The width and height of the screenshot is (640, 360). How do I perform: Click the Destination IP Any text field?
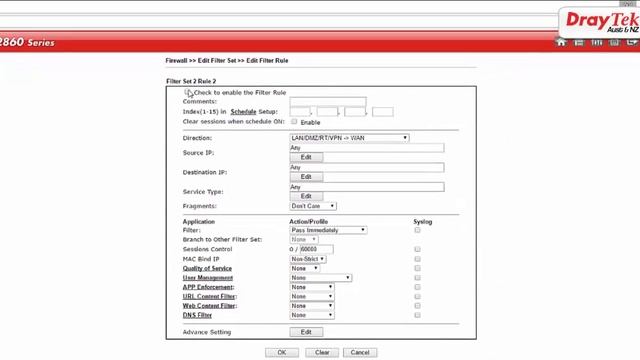pyautogui.click(x=367, y=167)
